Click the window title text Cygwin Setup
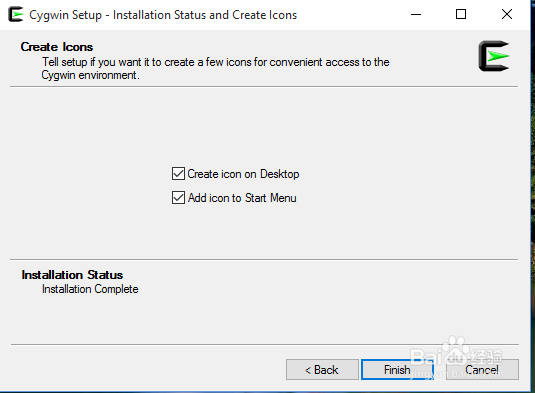 (x=163, y=15)
